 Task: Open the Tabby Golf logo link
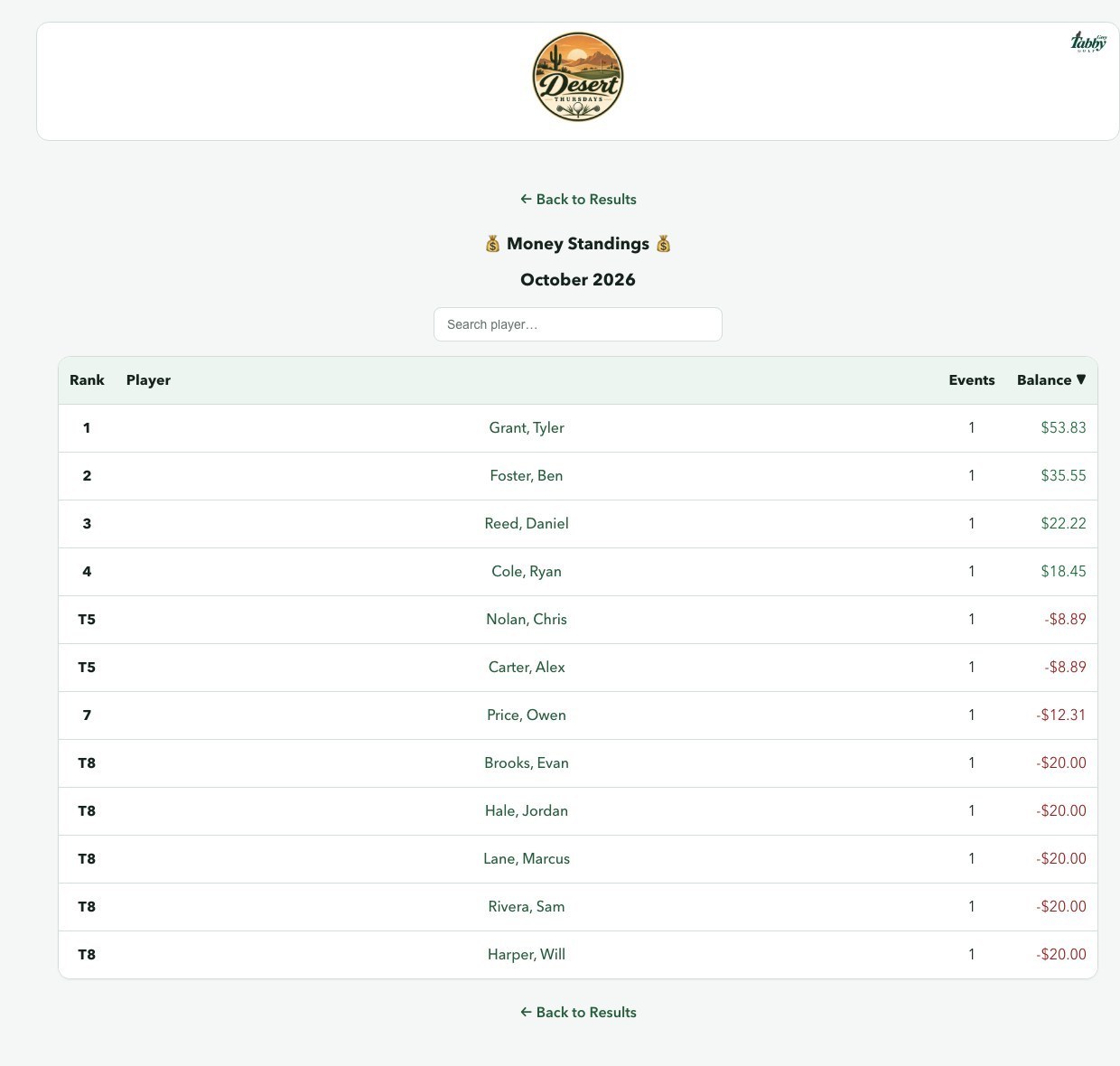pyautogui.click(x=1088, y=42)
